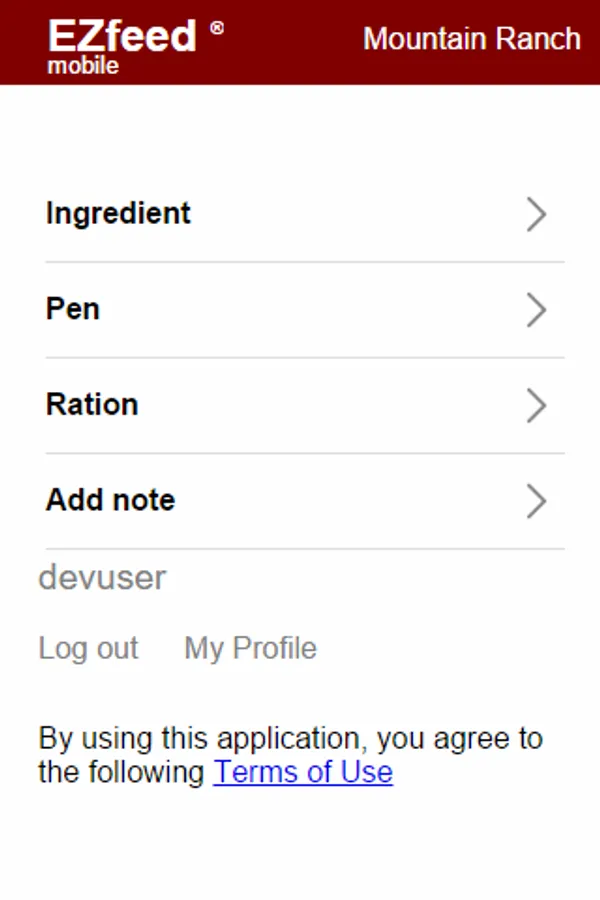This screenshot has width=600, height=900.
Task: Go to the Ration section
Action: pos(92,405)
